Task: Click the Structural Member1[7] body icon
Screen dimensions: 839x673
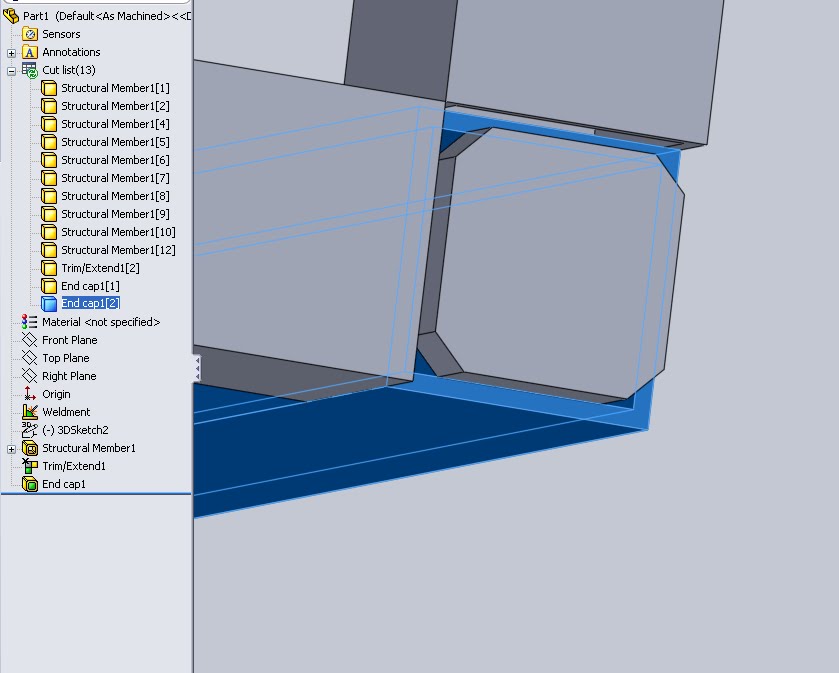Action: (49, 178)
